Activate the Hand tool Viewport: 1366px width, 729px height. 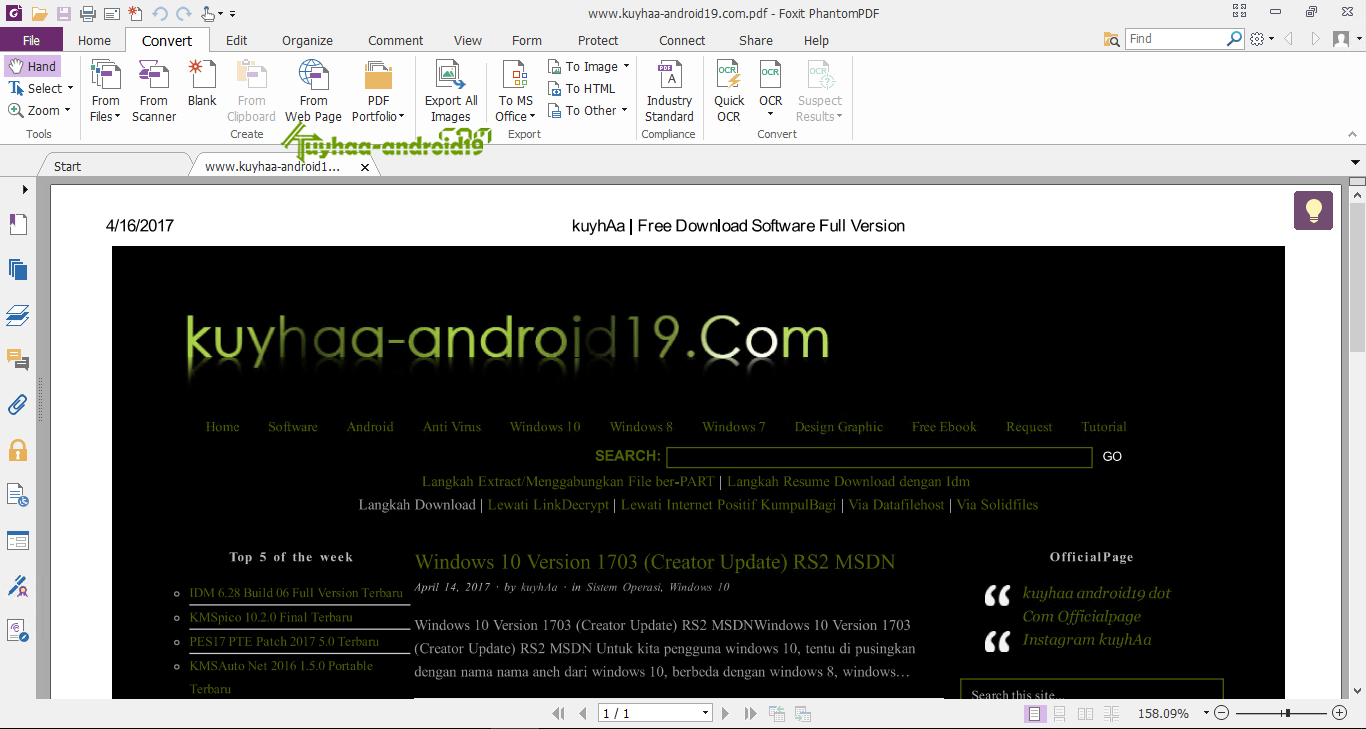click(x=33, y=66)
